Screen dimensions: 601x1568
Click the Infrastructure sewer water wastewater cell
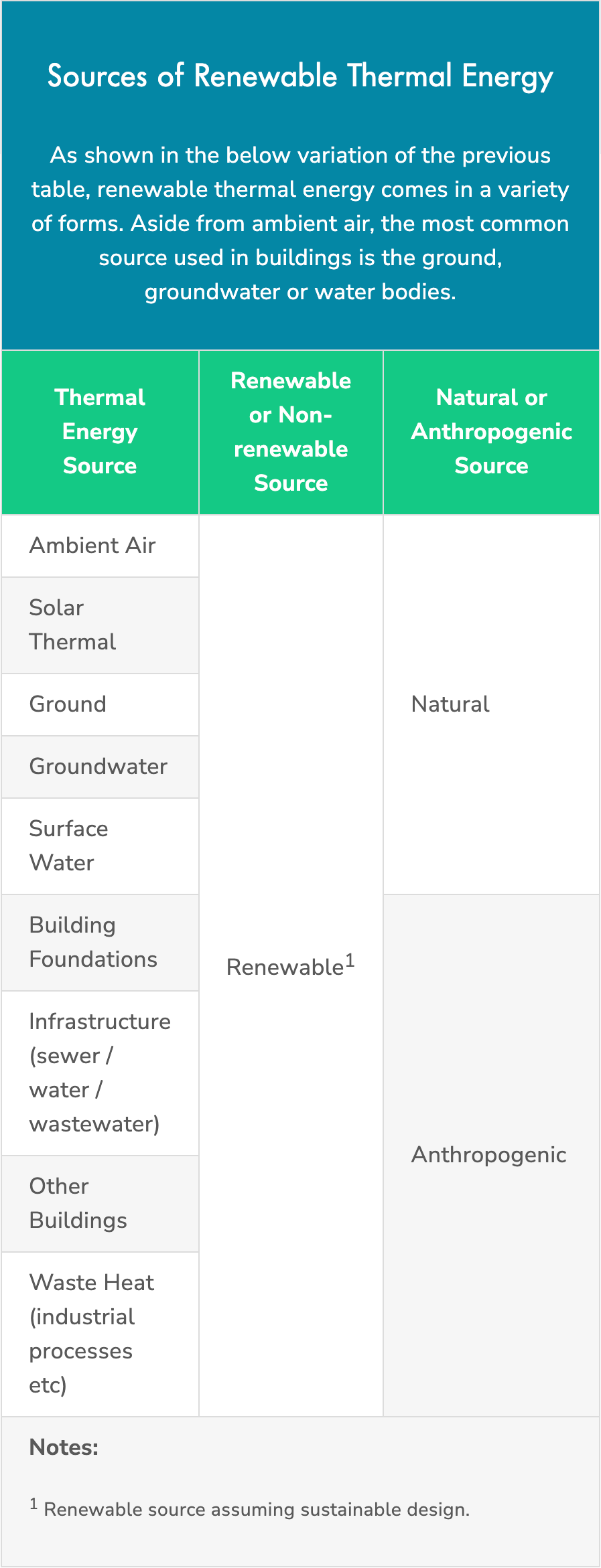coord(100,1073)
